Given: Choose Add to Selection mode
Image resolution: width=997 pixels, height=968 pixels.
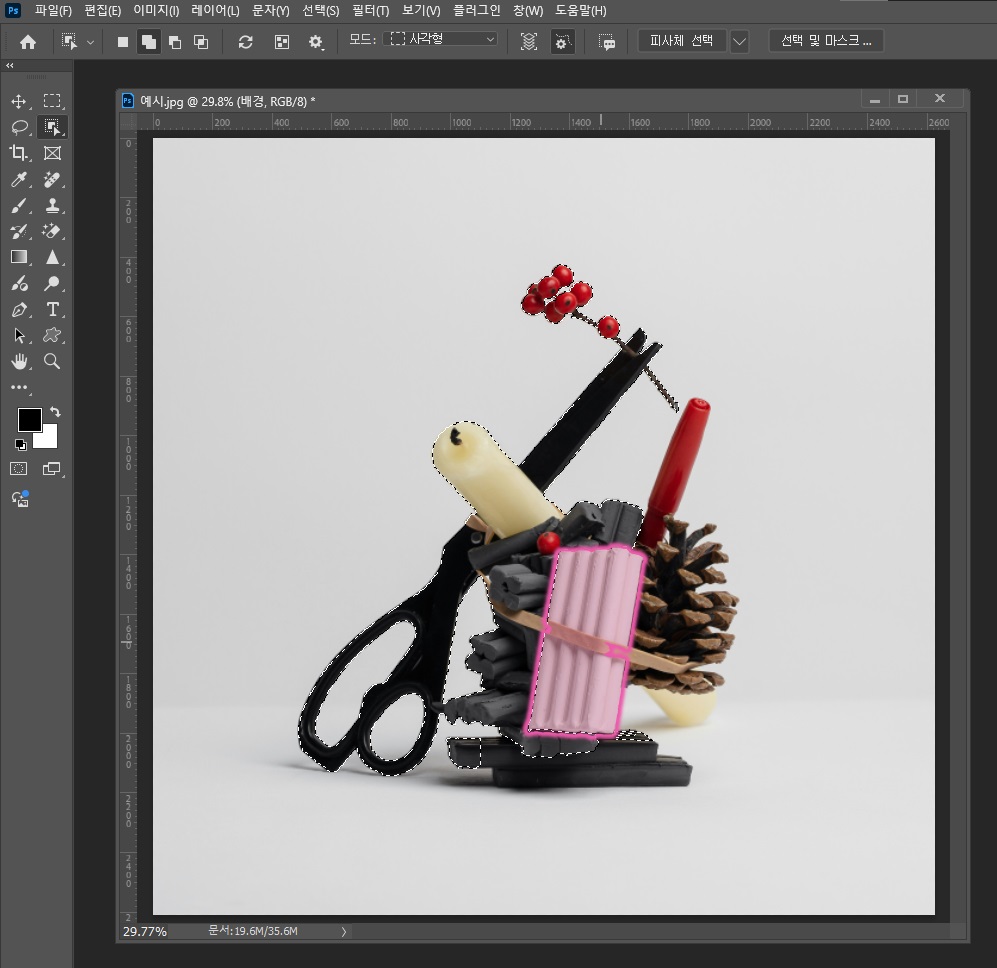Looking at the screenshot, I should (149, 42).
